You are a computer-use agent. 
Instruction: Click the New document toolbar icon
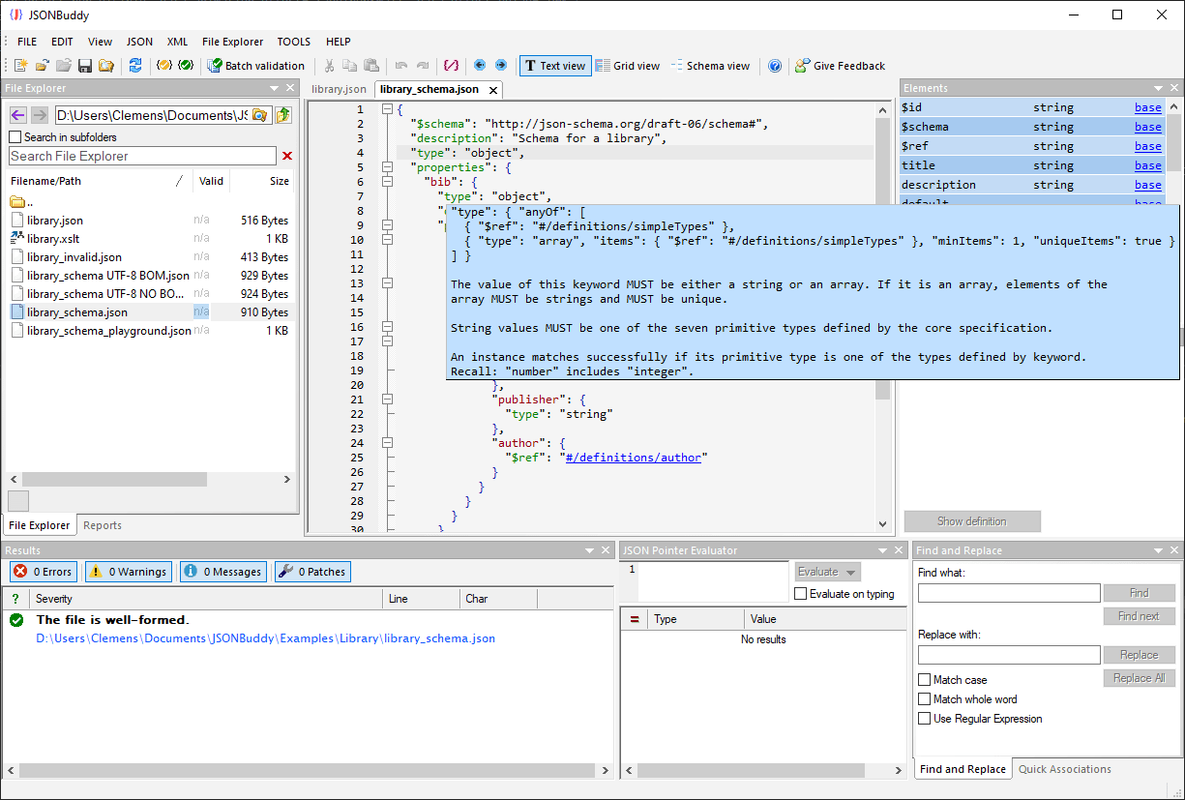tap(20, 66)
